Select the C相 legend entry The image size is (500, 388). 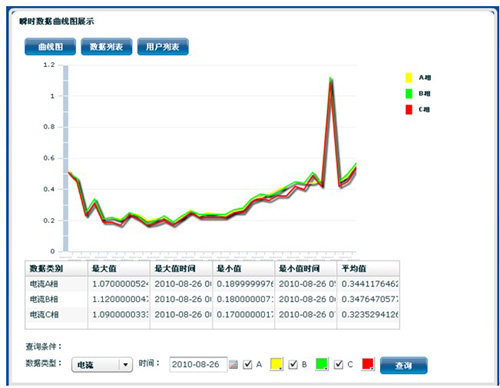click(418, 110)
